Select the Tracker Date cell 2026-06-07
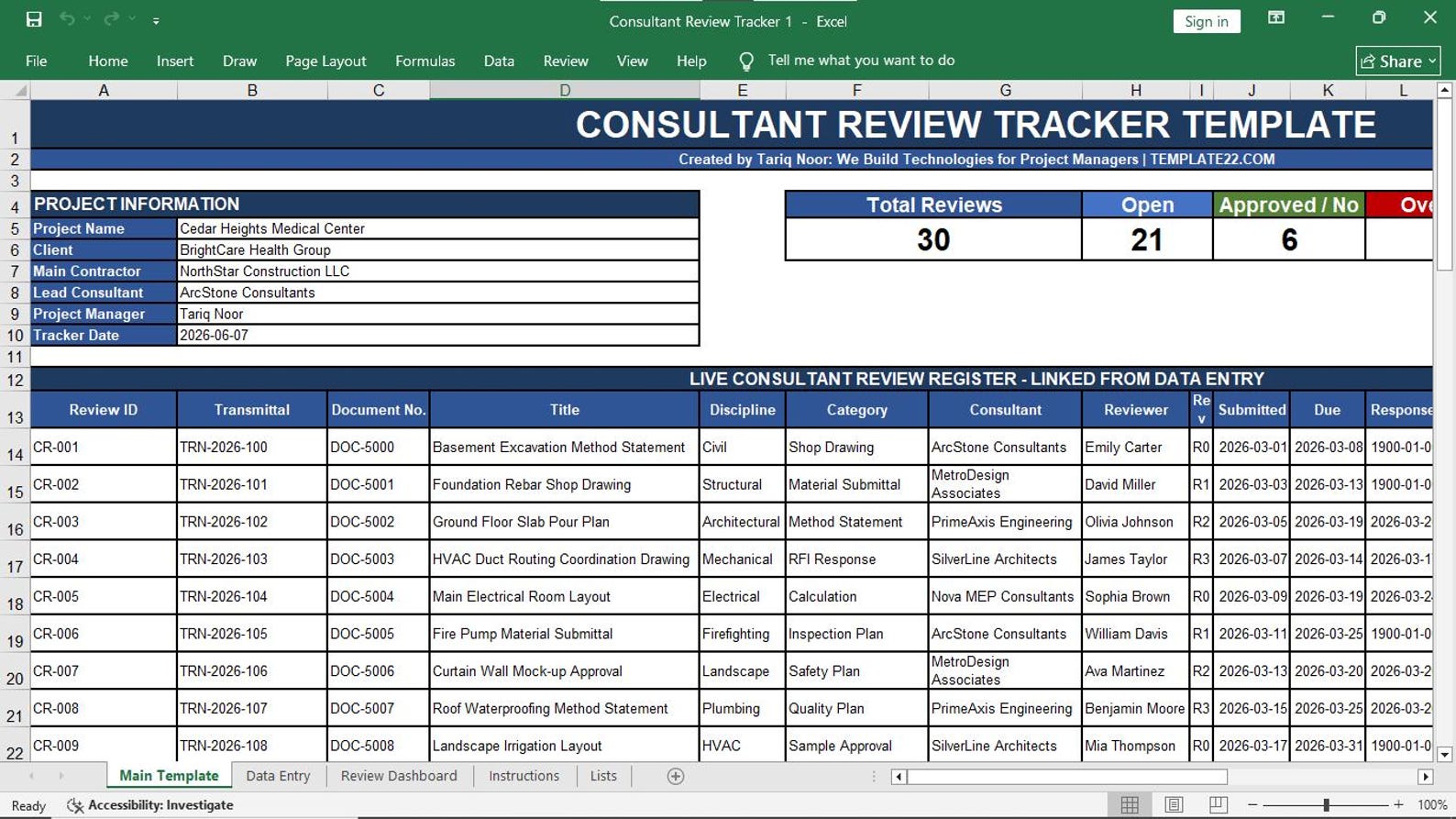The width and height of the screenshot is (1456, 819). click(x=438, y=335)
